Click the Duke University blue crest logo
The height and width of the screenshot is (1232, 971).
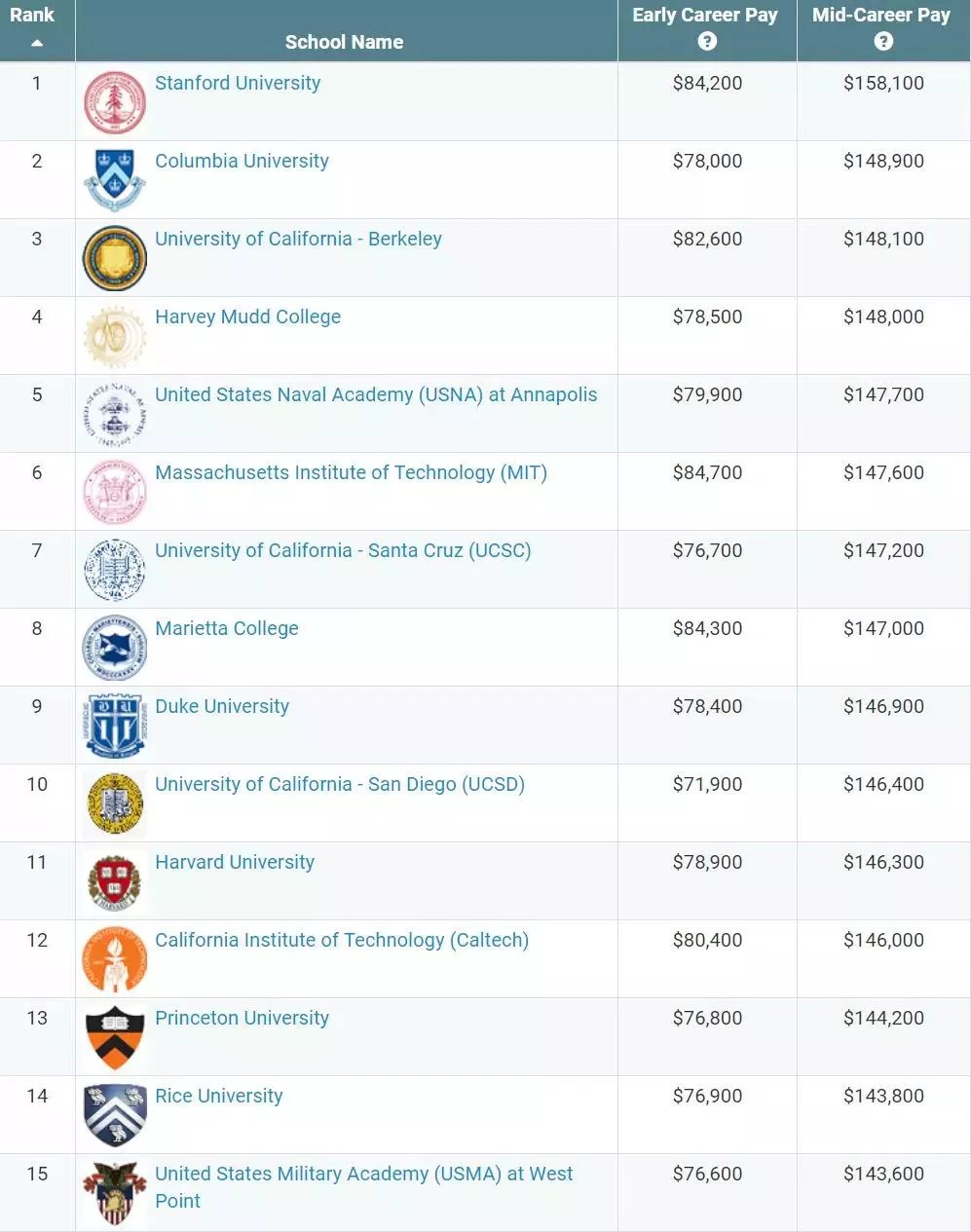click(115, 726)
